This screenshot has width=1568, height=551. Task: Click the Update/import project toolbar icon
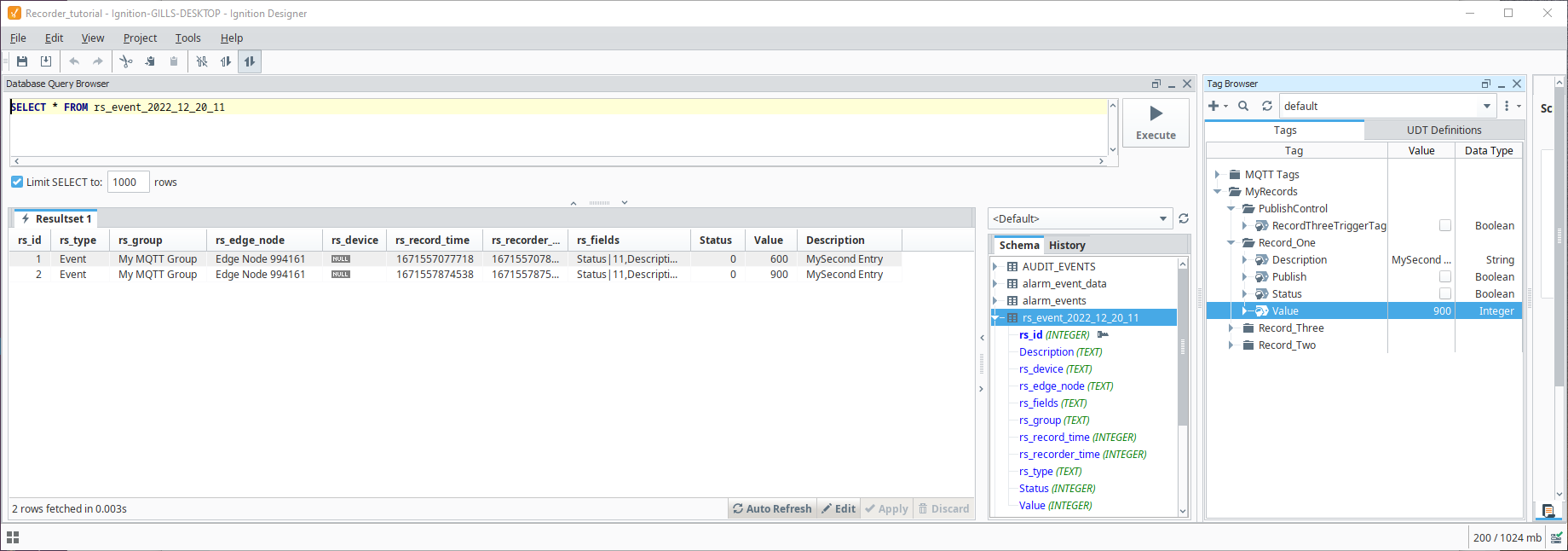click(46, 61)
